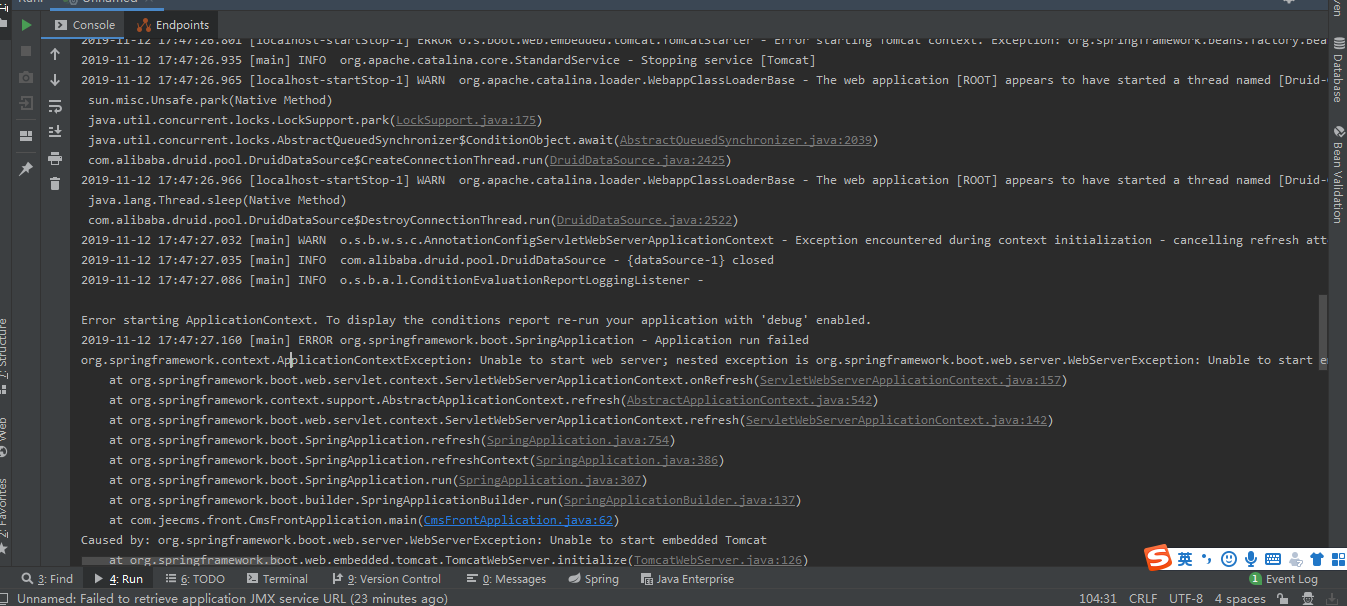The image size is (1347, 606).
Task: Click the Sogou emoji smiley icon
Action: [1229, 558]
